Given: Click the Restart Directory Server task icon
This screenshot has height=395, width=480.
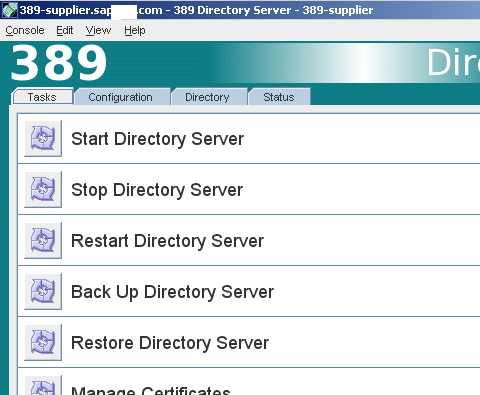Looking at the screenshot, I should (43, 240).
